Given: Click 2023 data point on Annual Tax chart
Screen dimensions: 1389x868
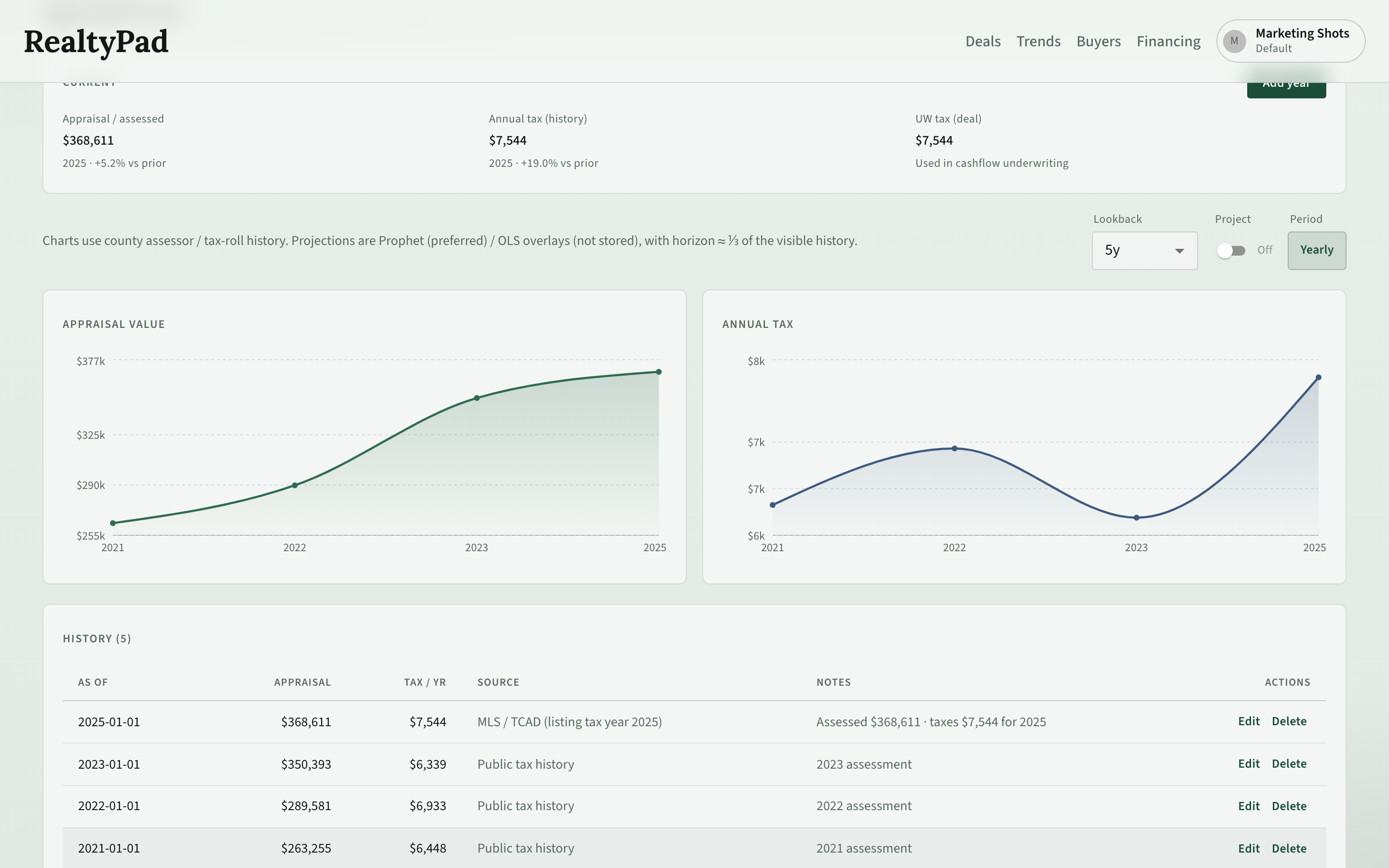Looking at the screenshot, I should click(x=1136, y=518).
